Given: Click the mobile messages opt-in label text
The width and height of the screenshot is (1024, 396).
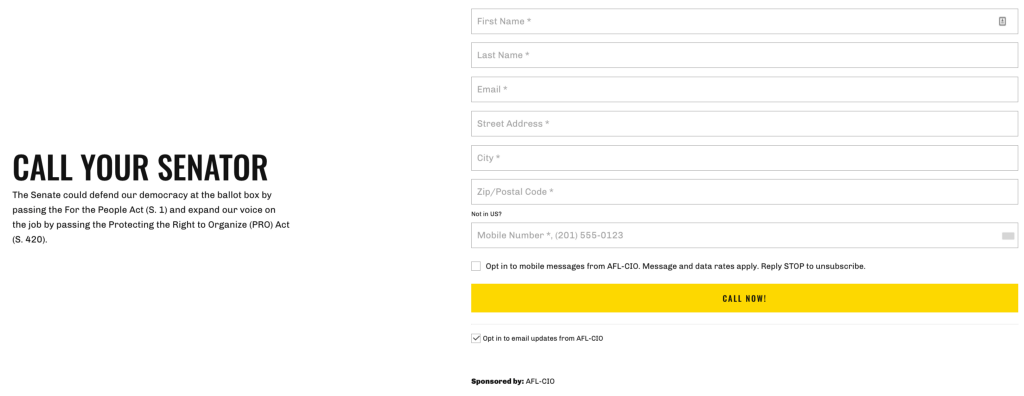Looking at the screenshot, I should [675, 267].
